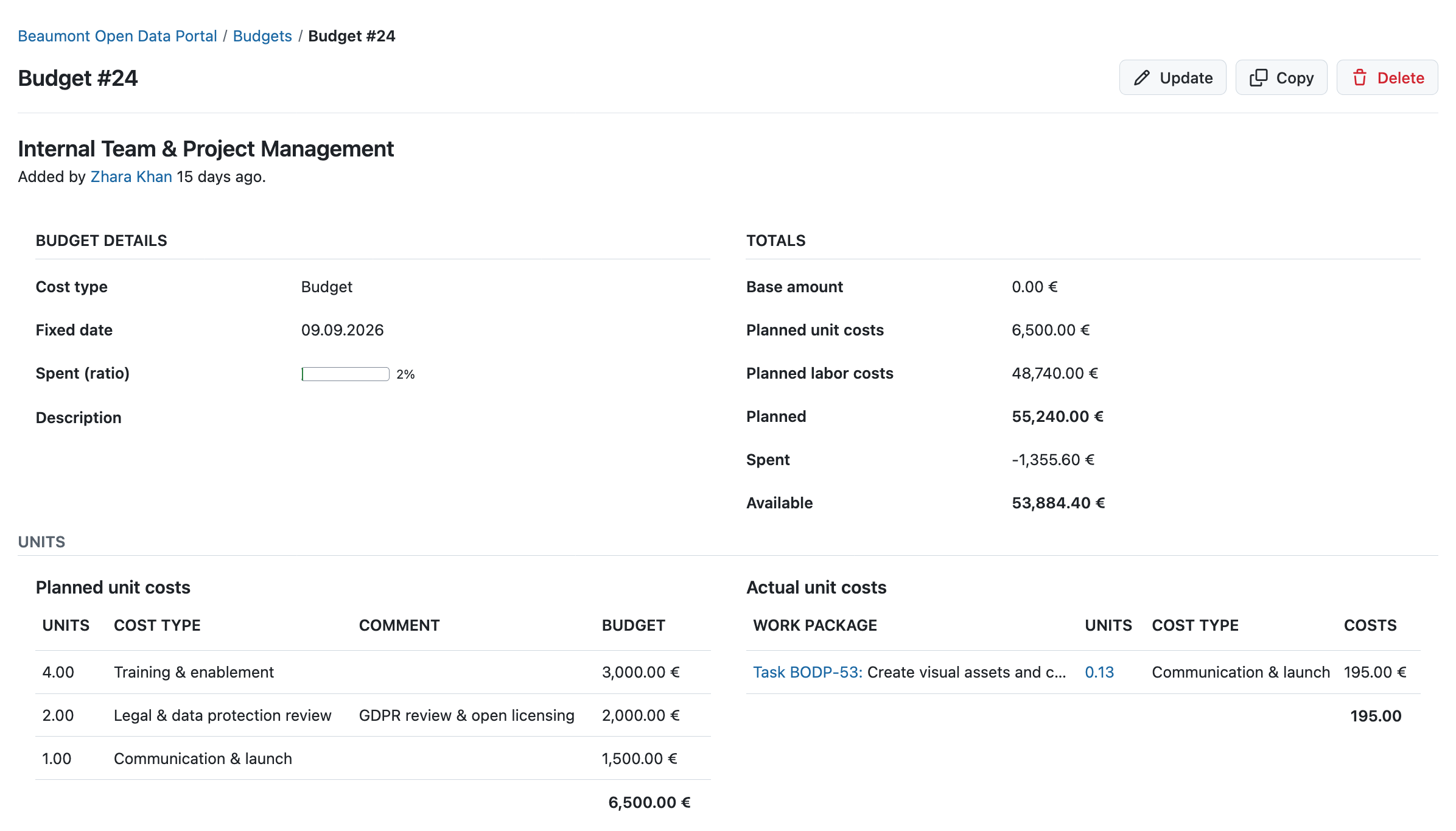
Task: Click the Update button with pencil icon
Action: coord(1172,78)
